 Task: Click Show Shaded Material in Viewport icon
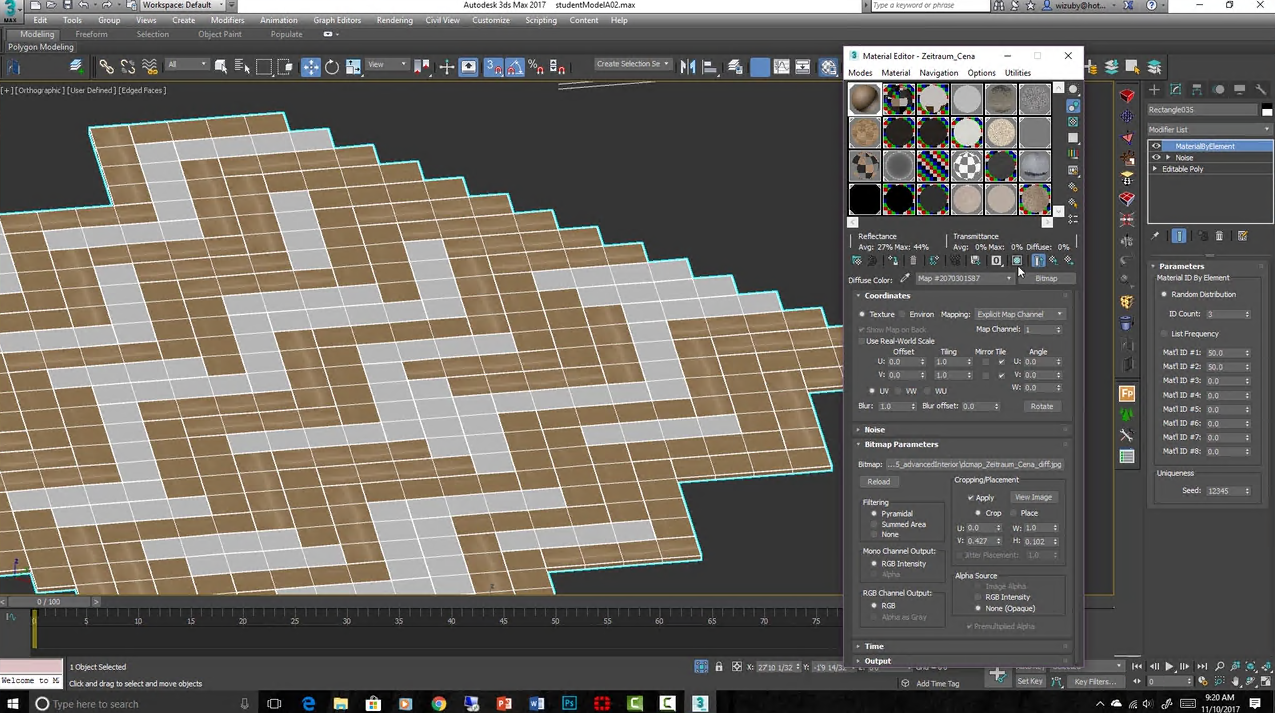pyautogui.click(x=1017, y=261)
